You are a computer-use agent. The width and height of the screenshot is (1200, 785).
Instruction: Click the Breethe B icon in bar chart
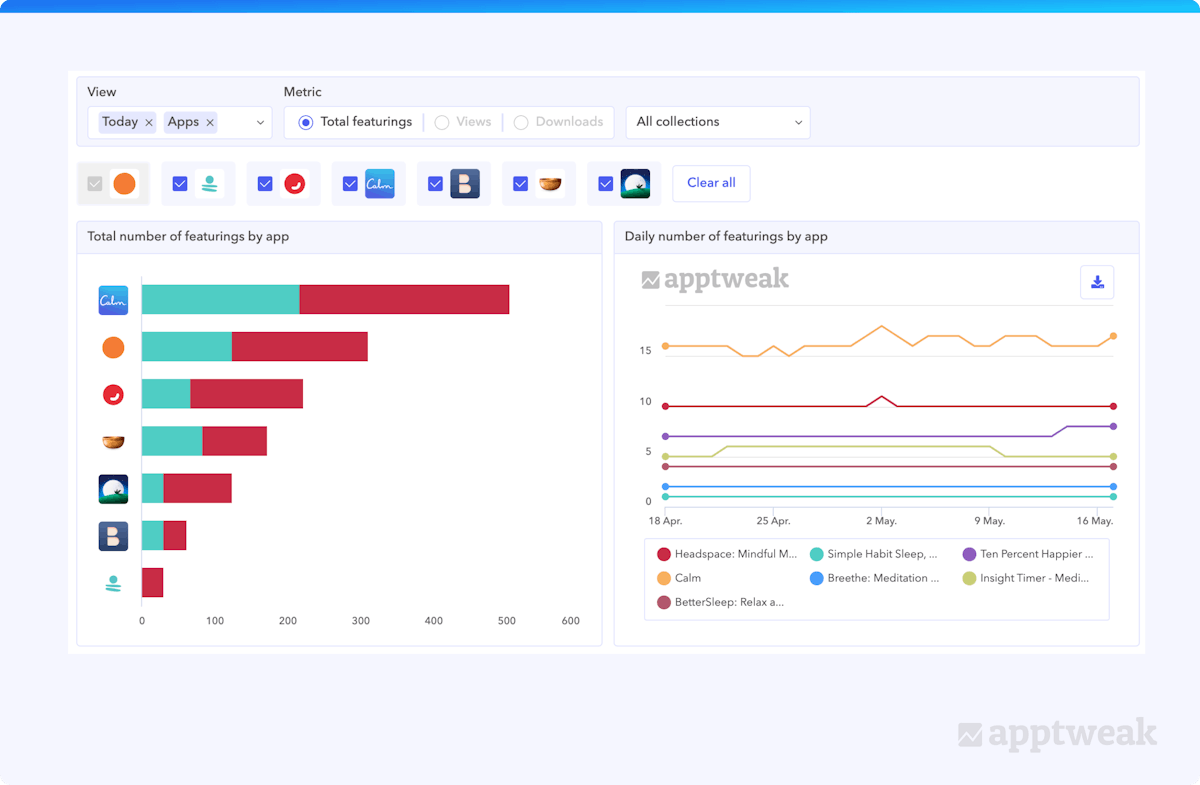113,536
